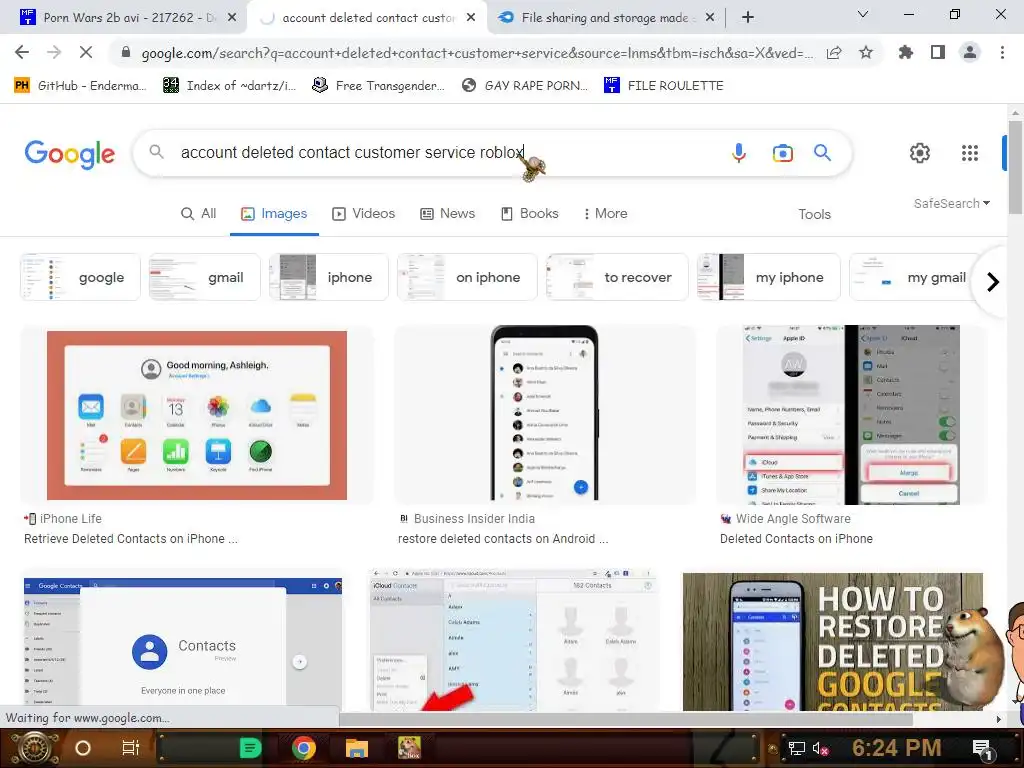1024x768 pixels.
Task: Open the SafeSearch dropdown
Action: pos(952,204)
